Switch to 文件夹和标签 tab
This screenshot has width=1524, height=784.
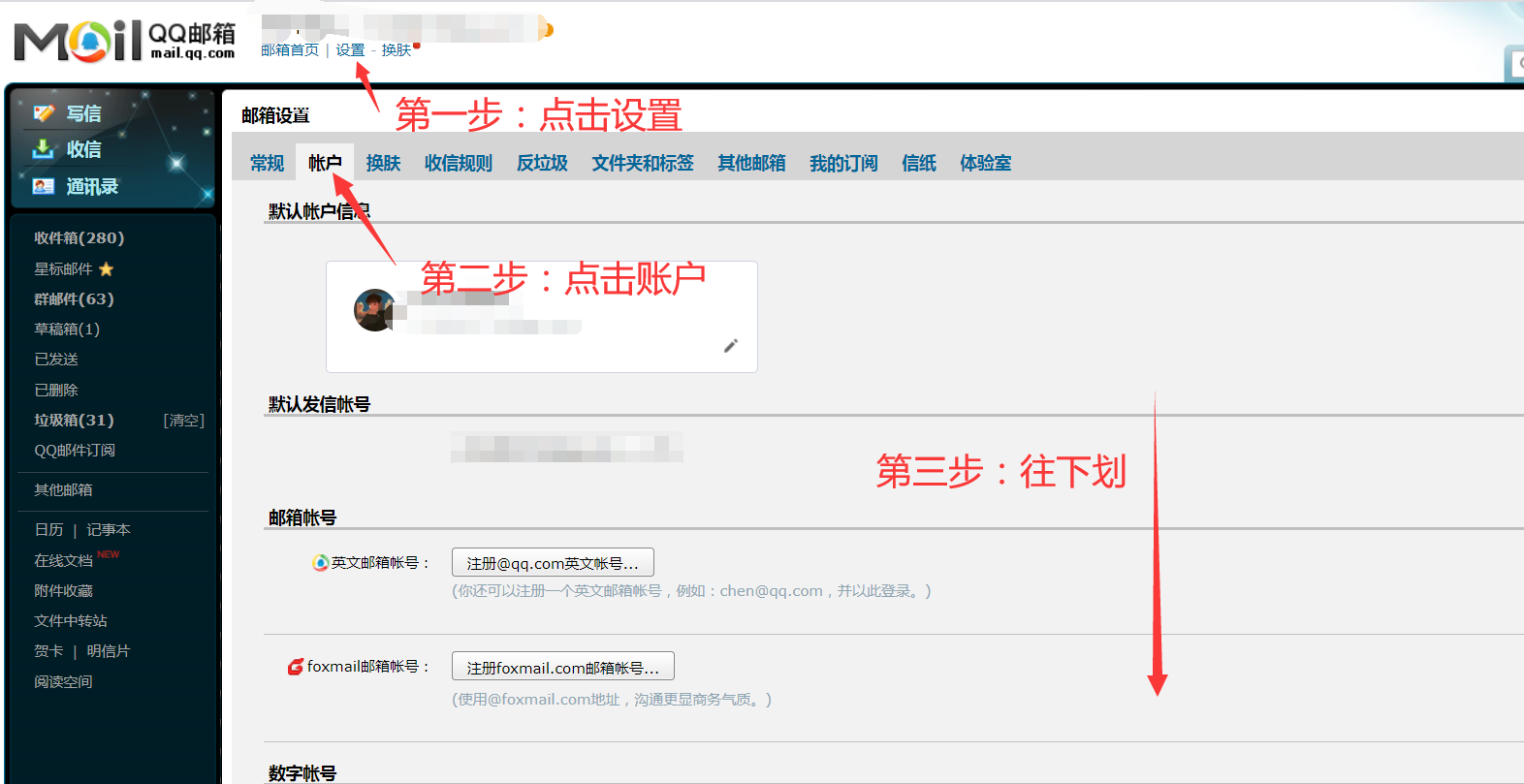(643, 163)
